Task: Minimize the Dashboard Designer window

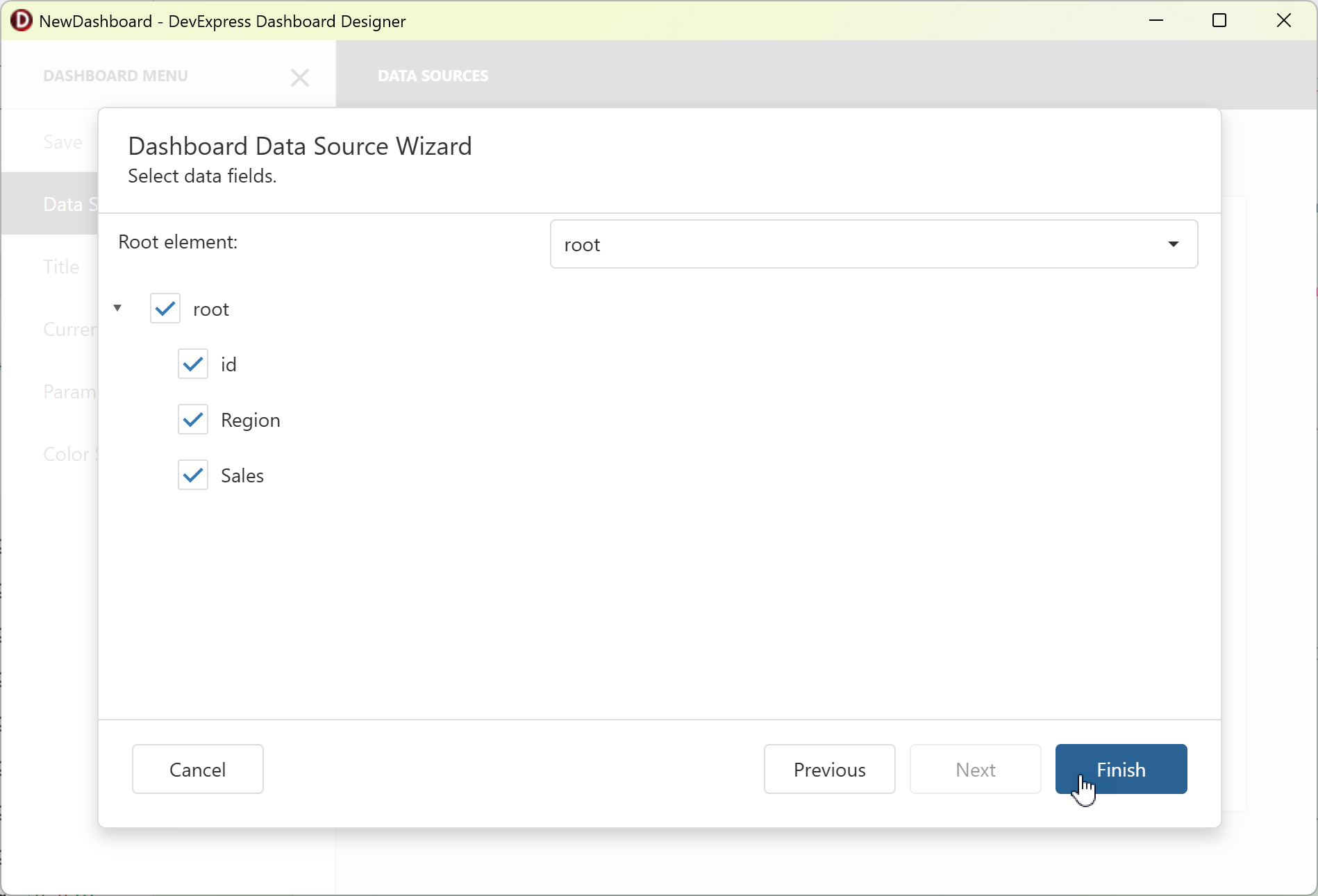Action: coord(1156,21)
